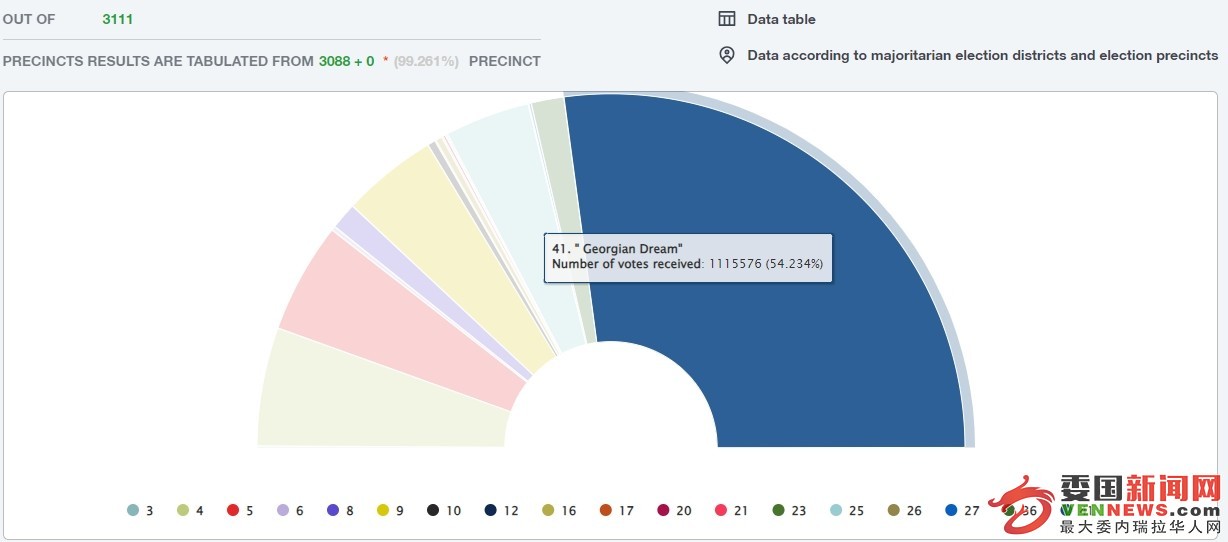Click the Data table grid icon

(727, 19)
